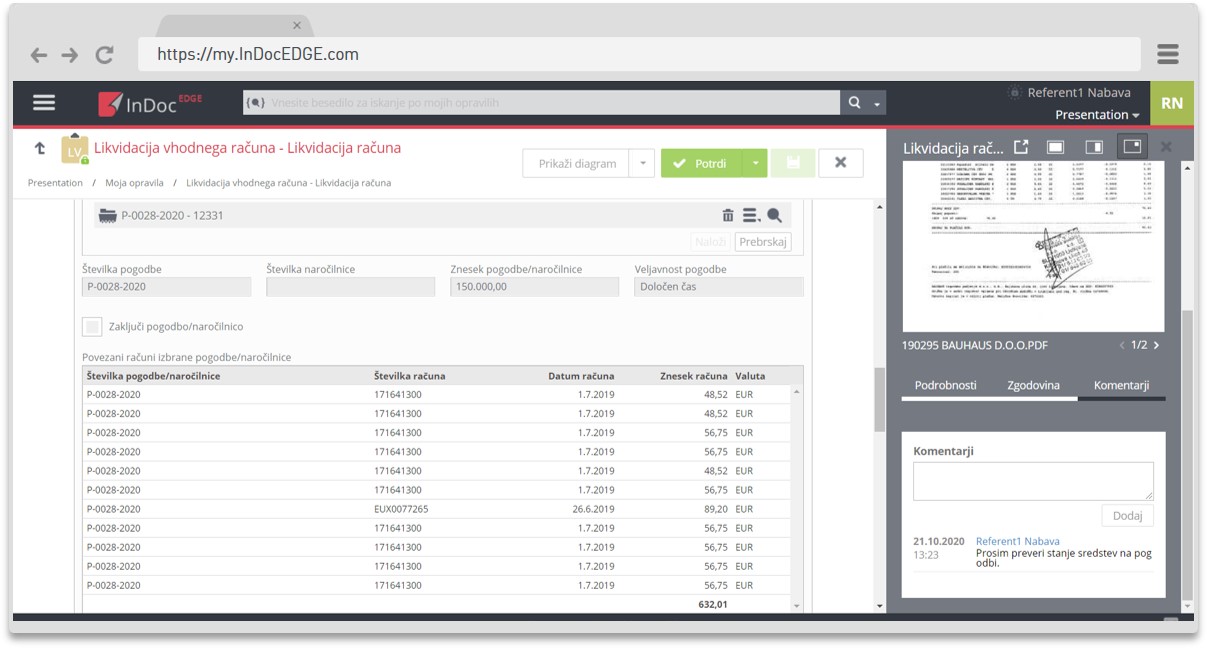Check the Zaključi pogodbo/naročilnico checkbox
Viewport: 1207px width, 648px height.
(92, 327)
